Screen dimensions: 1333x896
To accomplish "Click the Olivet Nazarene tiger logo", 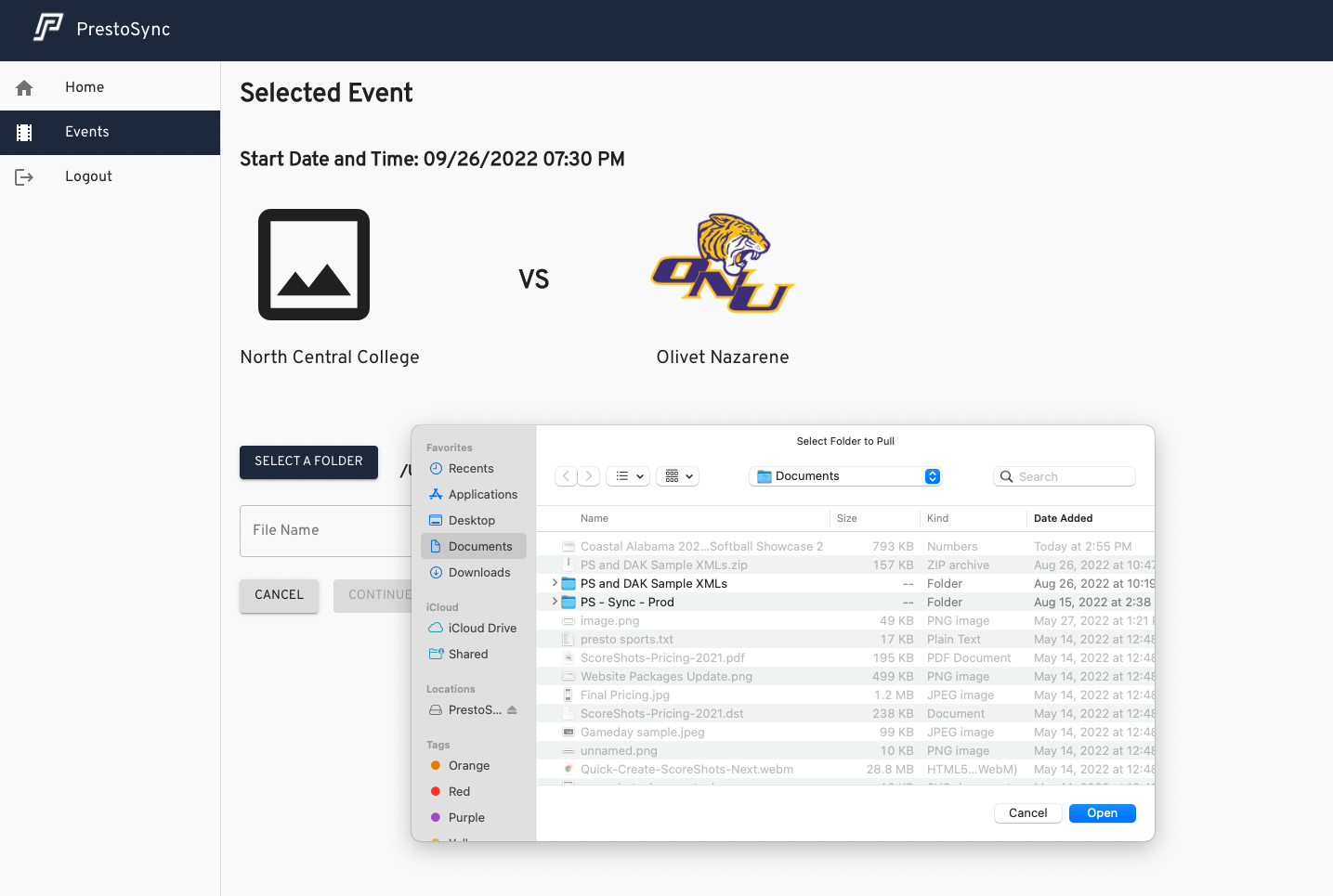I will tap(723, 263).
